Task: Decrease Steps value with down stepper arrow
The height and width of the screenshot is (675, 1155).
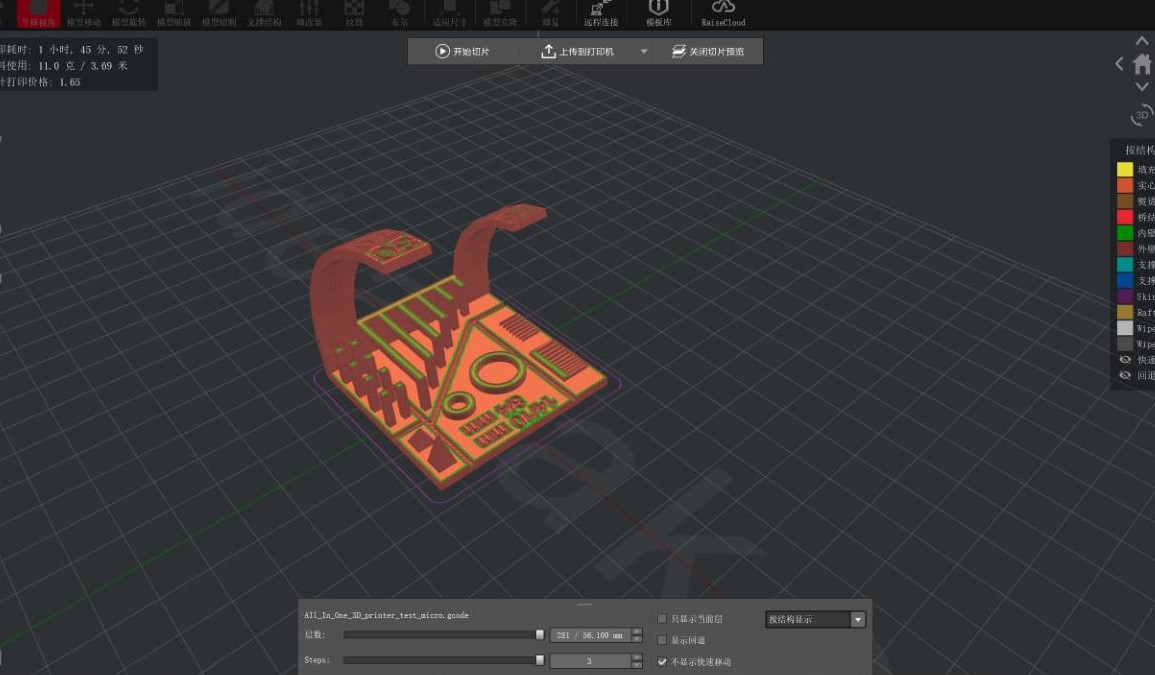Action: coord(637,665)
